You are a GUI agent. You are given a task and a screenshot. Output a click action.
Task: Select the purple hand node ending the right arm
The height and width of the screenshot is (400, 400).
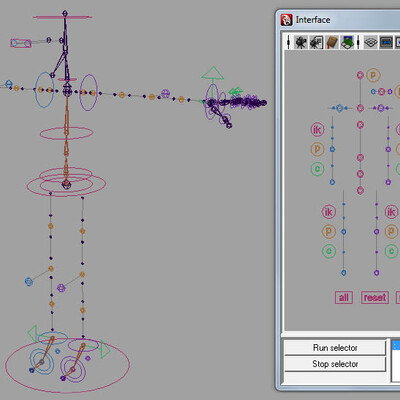[388, 182]
